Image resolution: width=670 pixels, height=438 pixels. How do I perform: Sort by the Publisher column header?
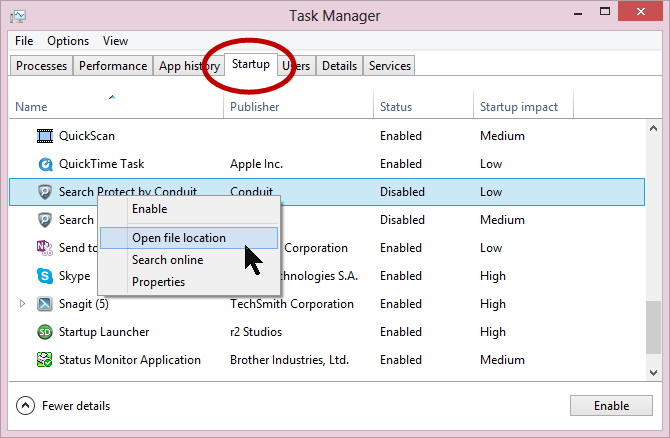coord(298,105)
